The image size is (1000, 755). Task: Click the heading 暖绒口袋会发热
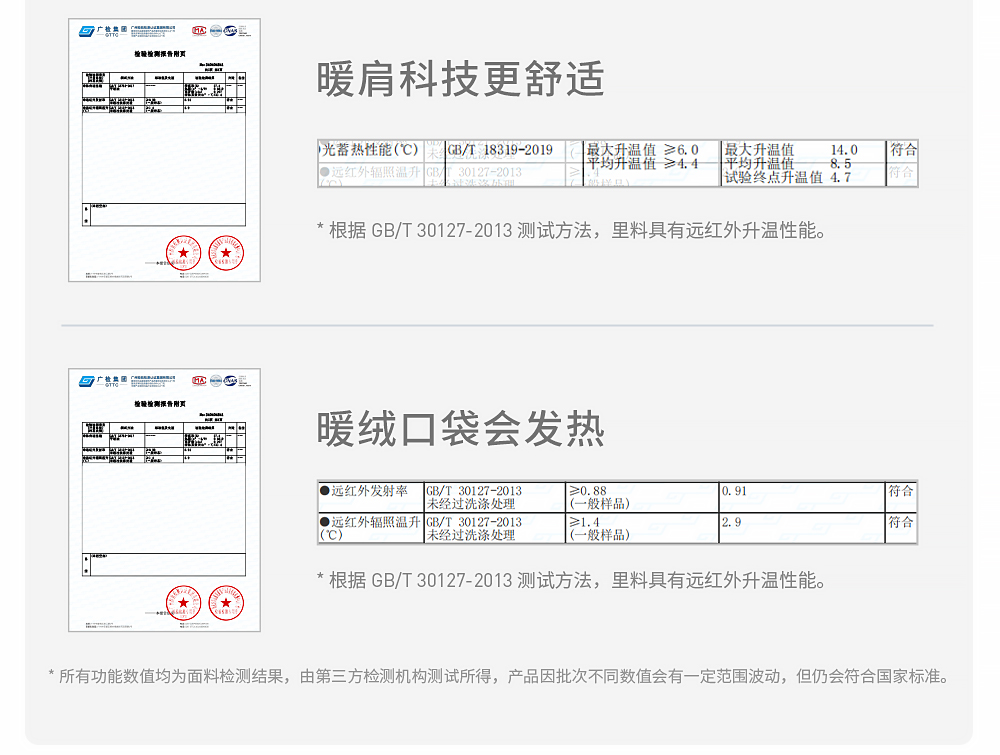tap(460, 429)
